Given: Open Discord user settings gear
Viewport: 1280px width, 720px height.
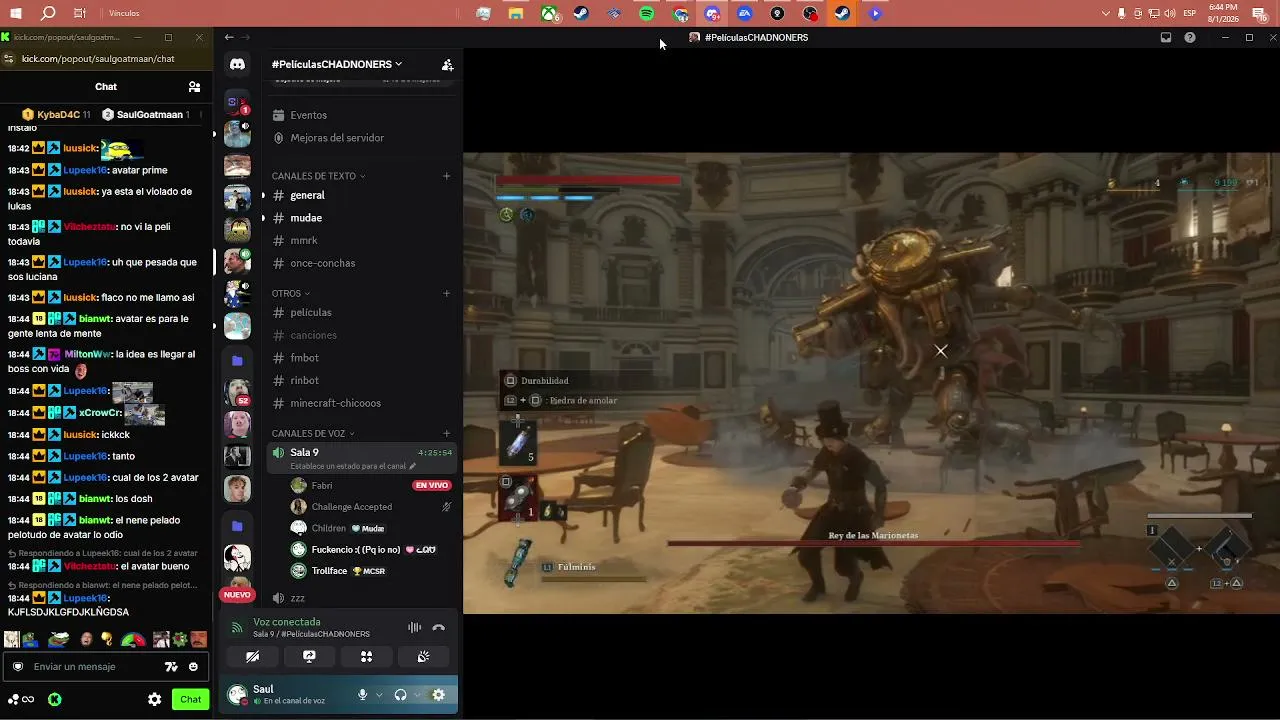Looking at the screenshot, I should click(438, 695).
